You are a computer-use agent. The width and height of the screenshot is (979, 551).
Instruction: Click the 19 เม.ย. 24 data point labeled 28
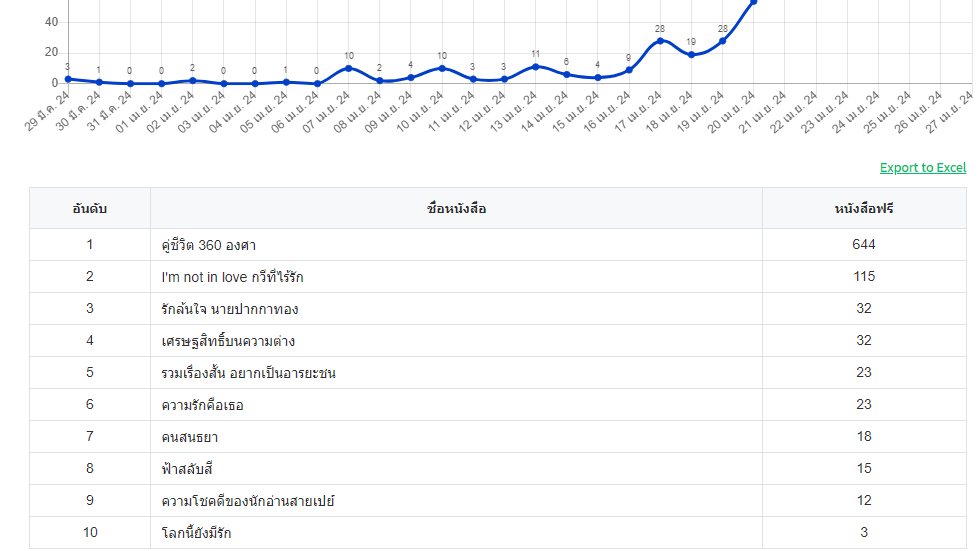(722, 41)
